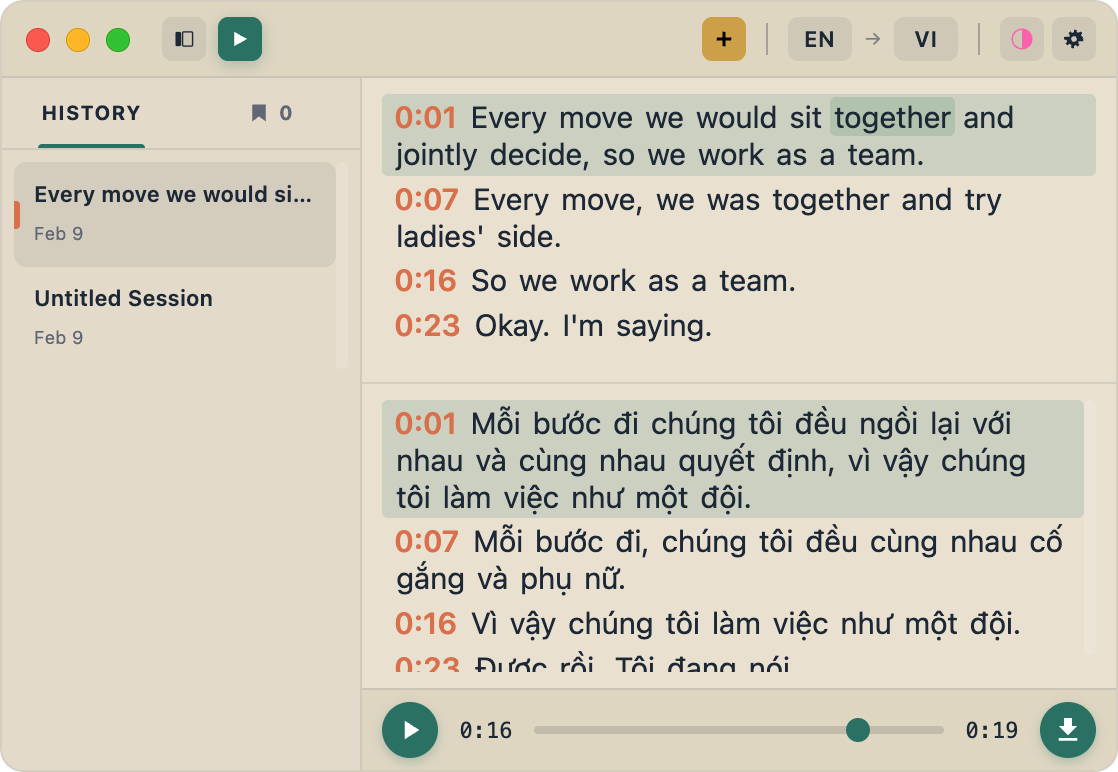Open settings with the gear icon
This screenshot has height=772, width=1118.
[x=1073, y=39]
